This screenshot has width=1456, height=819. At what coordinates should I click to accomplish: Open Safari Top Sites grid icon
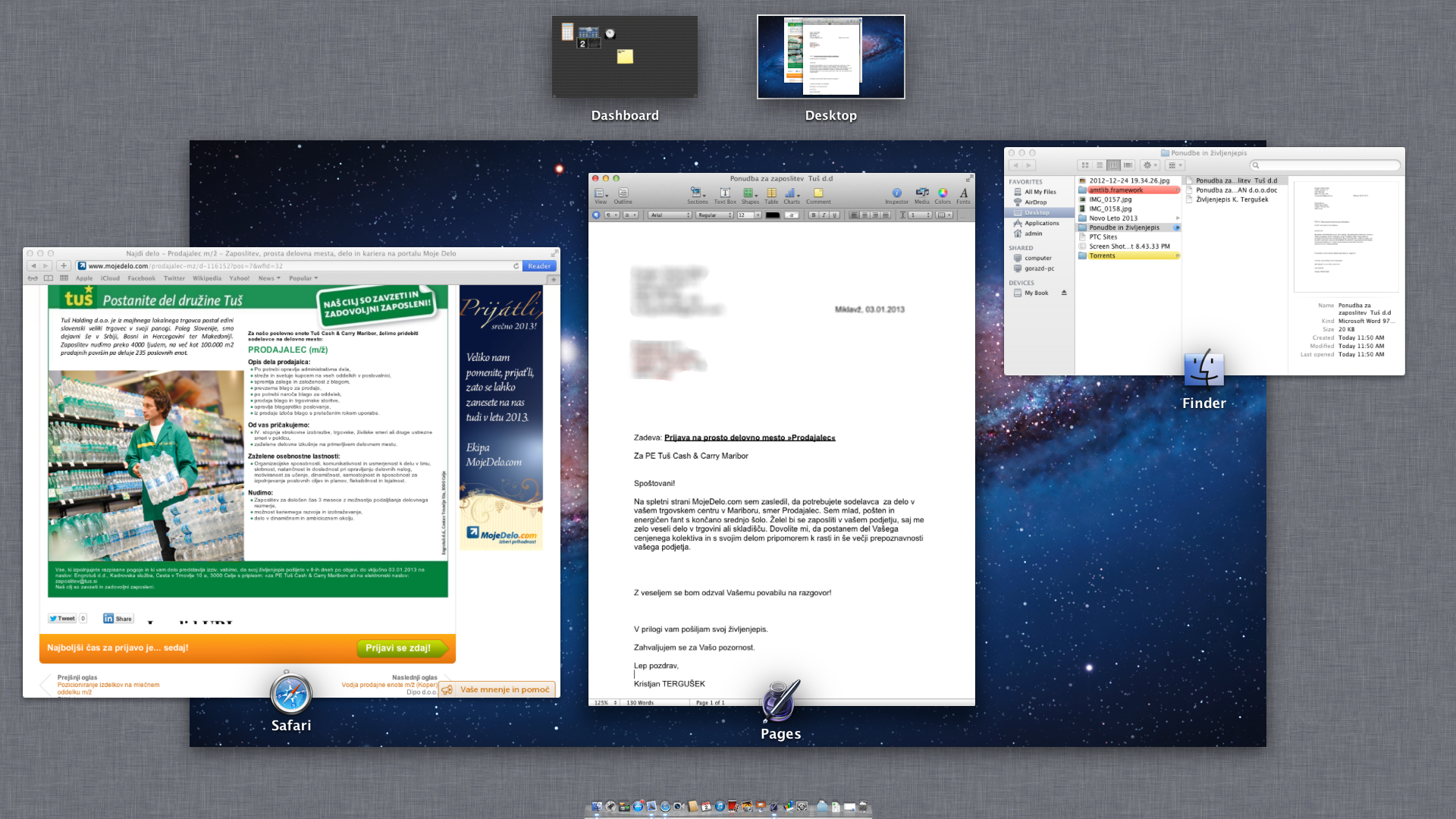coord(63,278)
